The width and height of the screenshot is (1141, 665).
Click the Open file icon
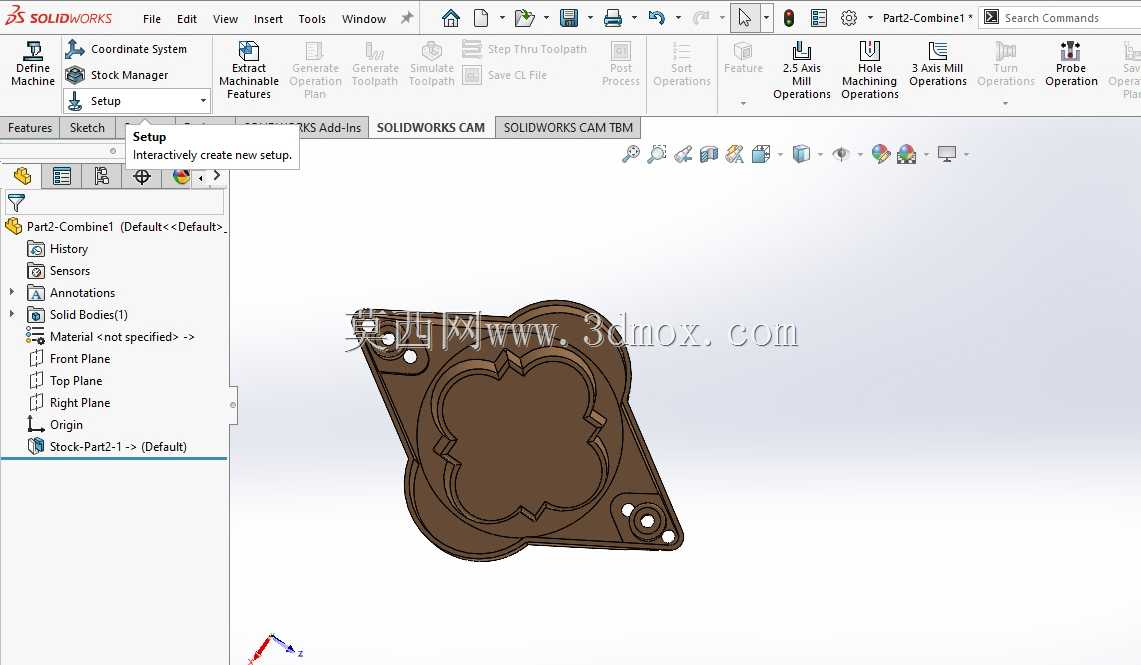(524, 18)
